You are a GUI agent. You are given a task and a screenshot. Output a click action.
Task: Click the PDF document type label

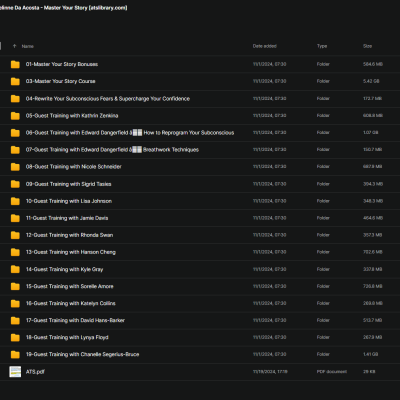point(332,371)
